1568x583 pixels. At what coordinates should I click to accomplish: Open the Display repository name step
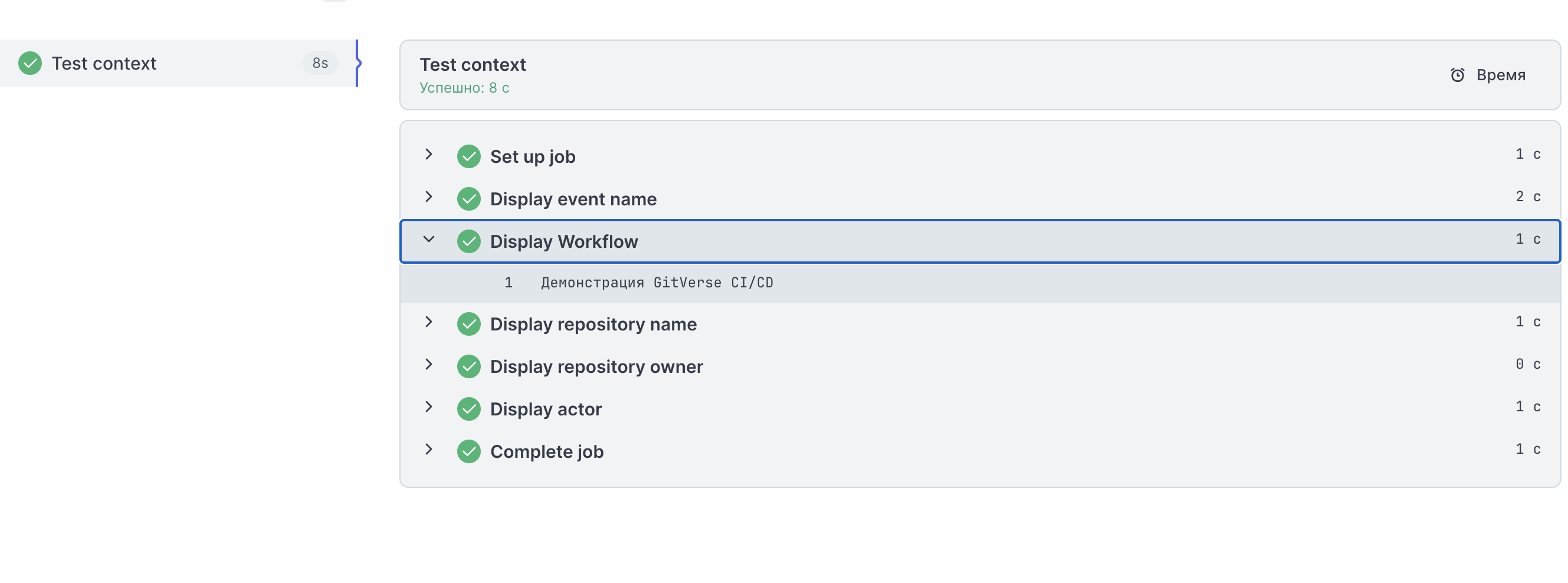[x=980, y=325]
